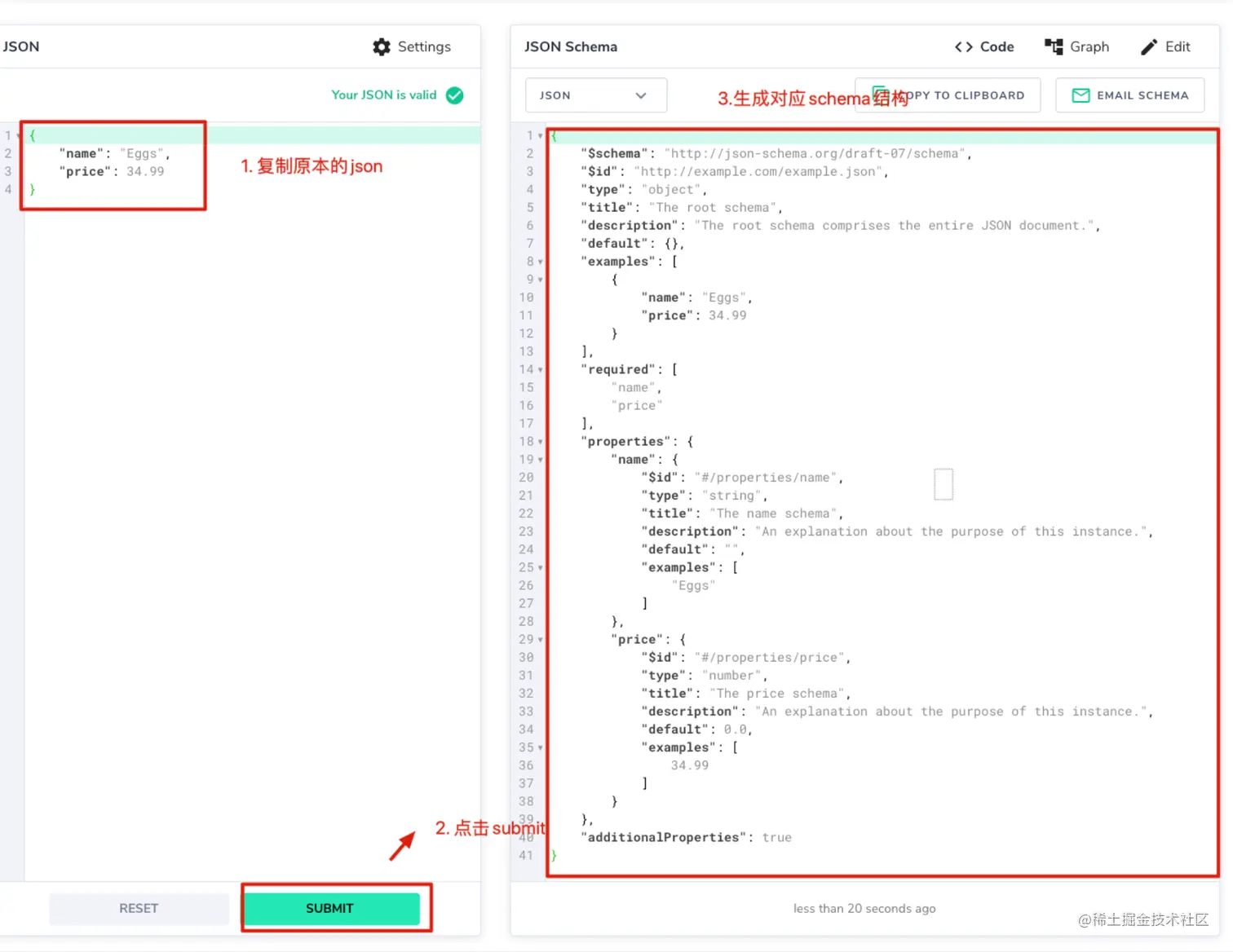Click the "$schema" line in schema output
Viewport: 1233px width, 952px height.
776,154
